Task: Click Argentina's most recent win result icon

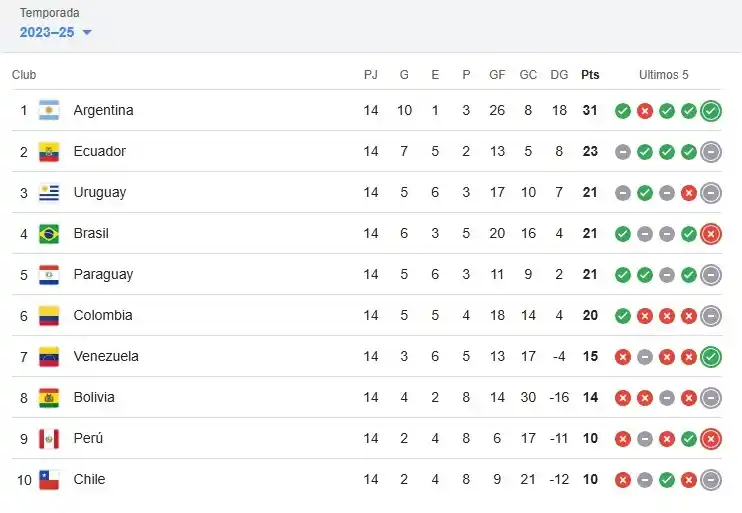Action: (x=711, y=110)
